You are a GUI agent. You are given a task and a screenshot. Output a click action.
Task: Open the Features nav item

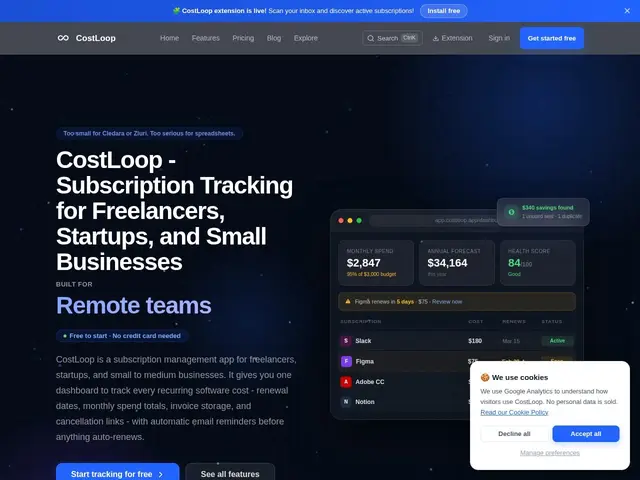click(x=206, y=38)
